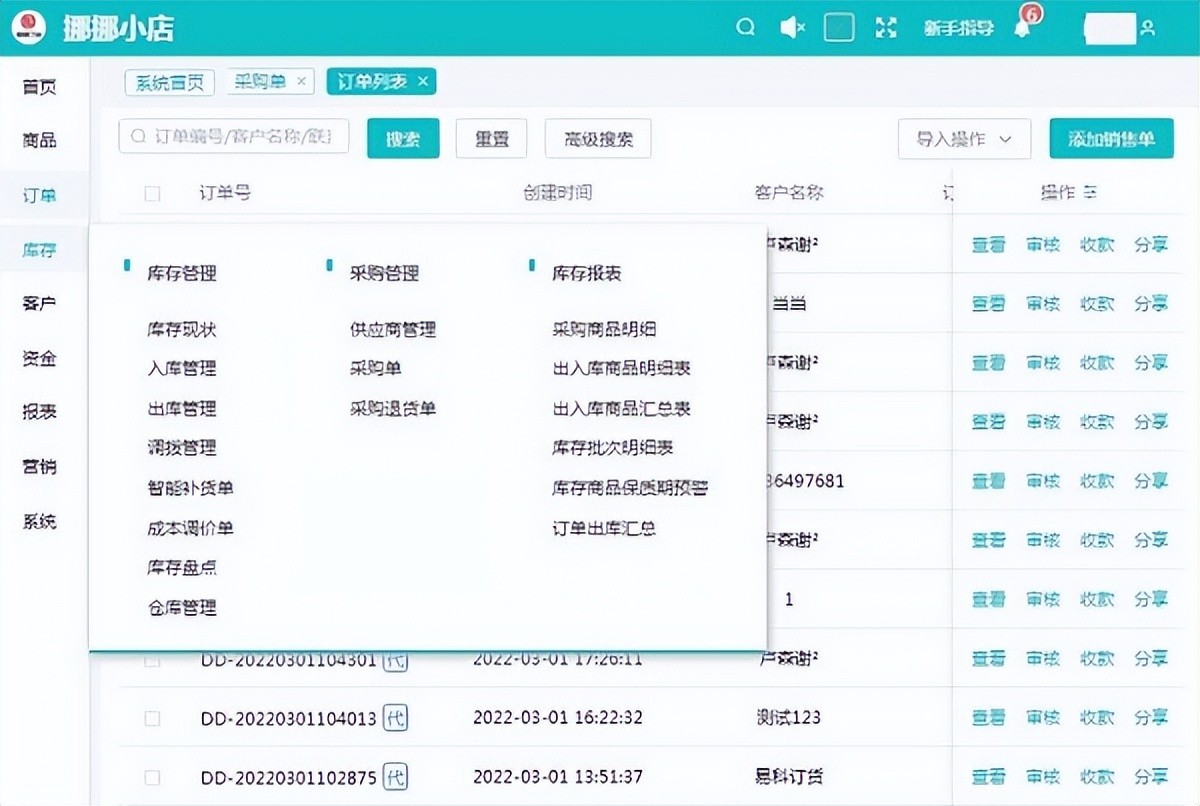Check the box for order DD-20220301104013

[x=152, y=718]
